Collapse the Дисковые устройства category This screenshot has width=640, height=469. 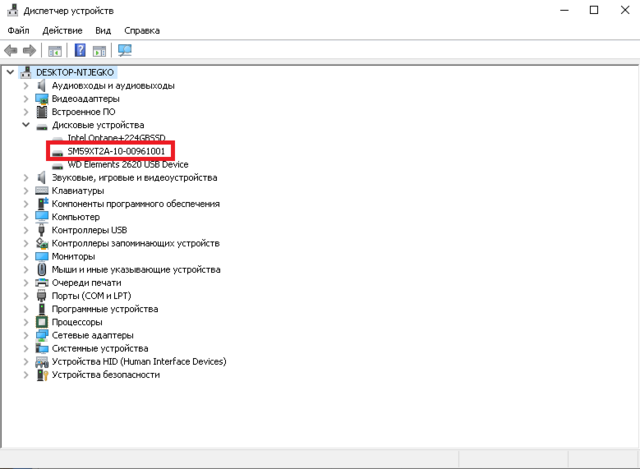(27, 125)
